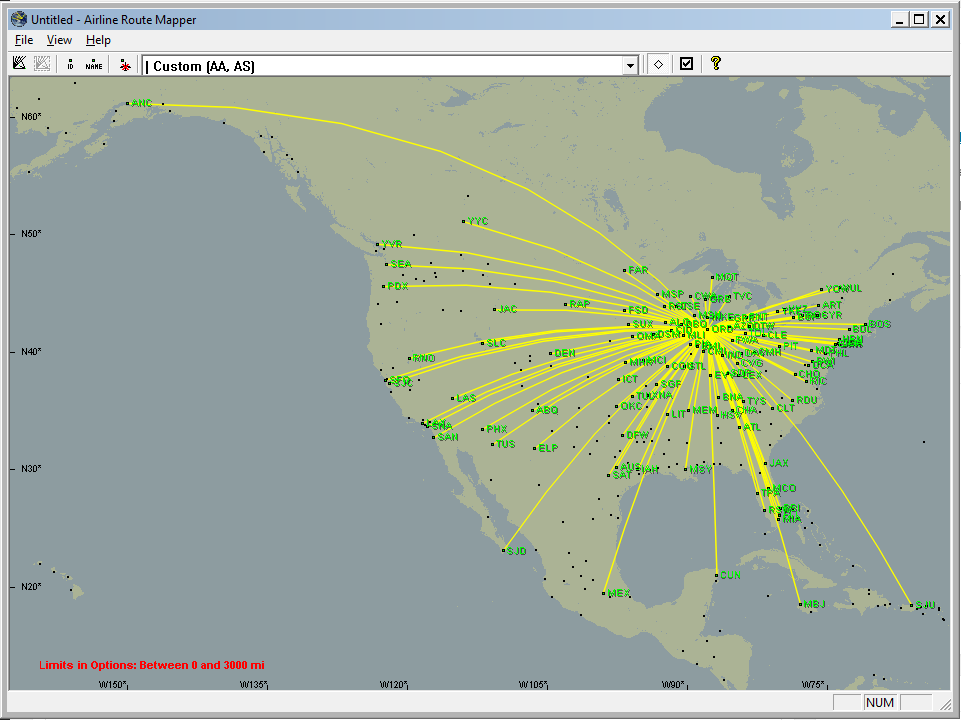Select the YVR airport label

[x=392, y=244]
